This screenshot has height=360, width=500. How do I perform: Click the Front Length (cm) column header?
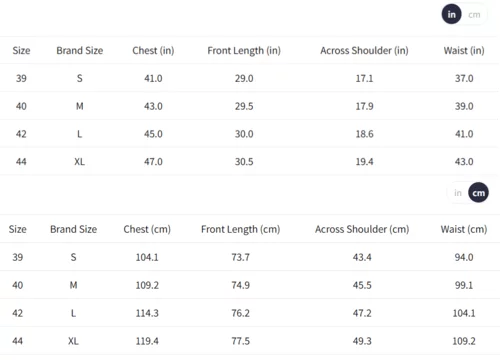tap(240, 229)
